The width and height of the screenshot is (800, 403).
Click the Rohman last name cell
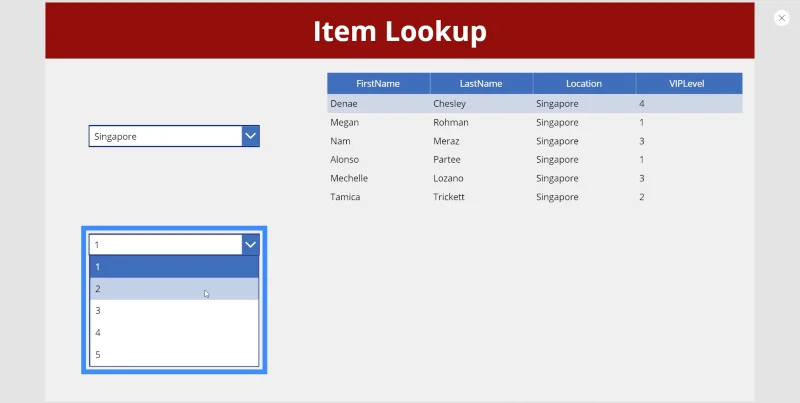[x=451, y=122]
